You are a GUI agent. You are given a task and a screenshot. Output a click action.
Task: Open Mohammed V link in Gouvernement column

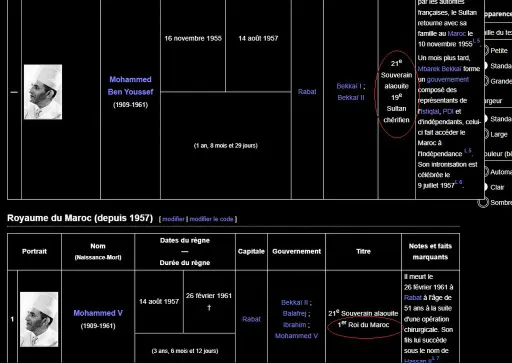[296, 336]
